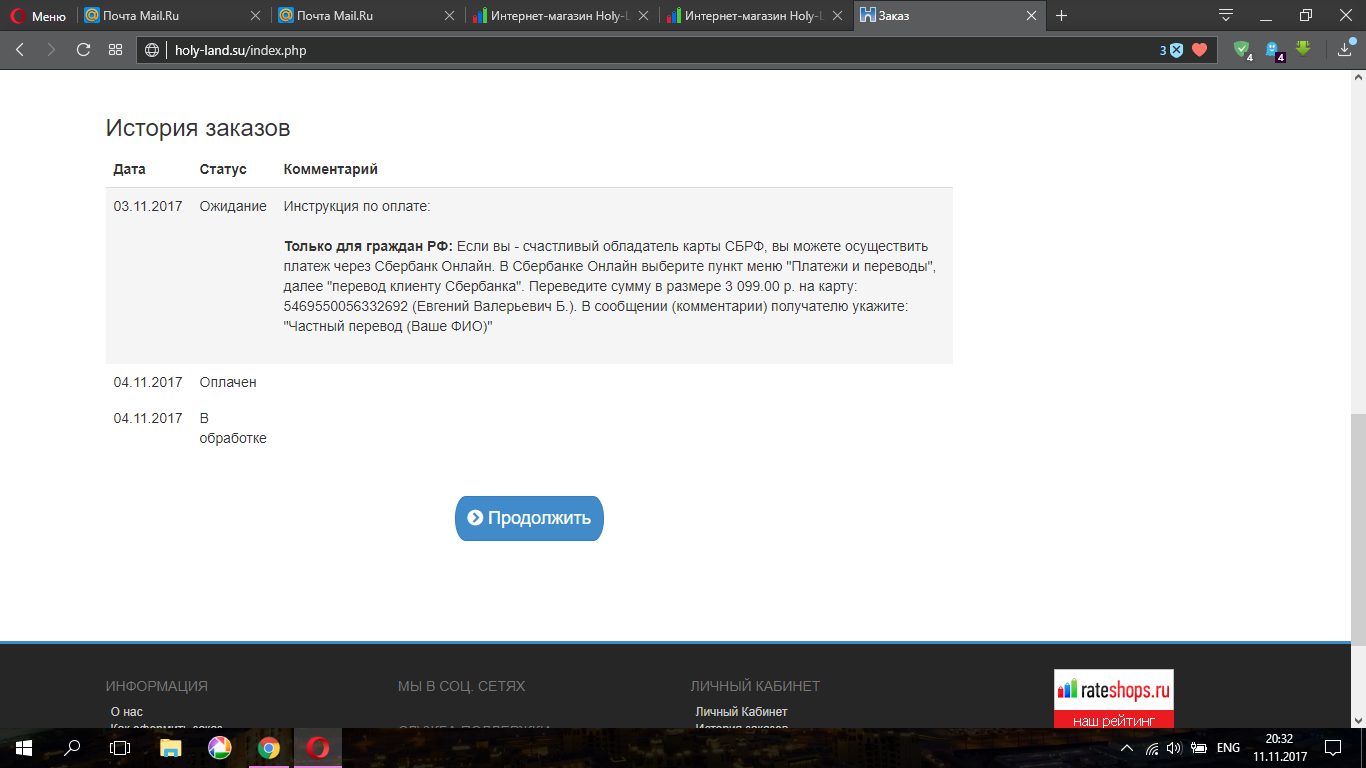Click the Opera icon on the taskbar
Screen dimensions: 1366x768
318,748
